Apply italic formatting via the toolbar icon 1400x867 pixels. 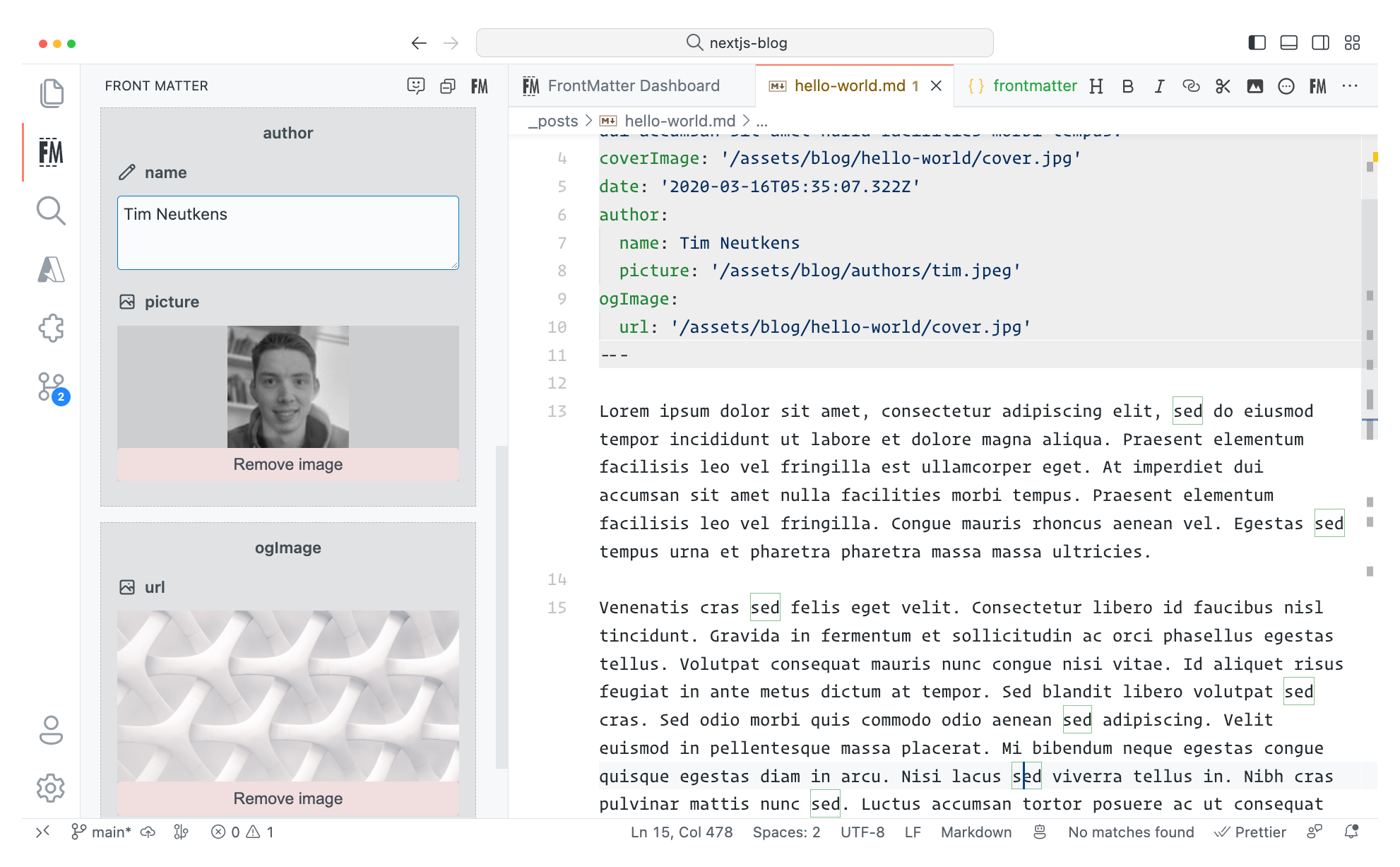pyautogui.click(x=1159, y=85)
